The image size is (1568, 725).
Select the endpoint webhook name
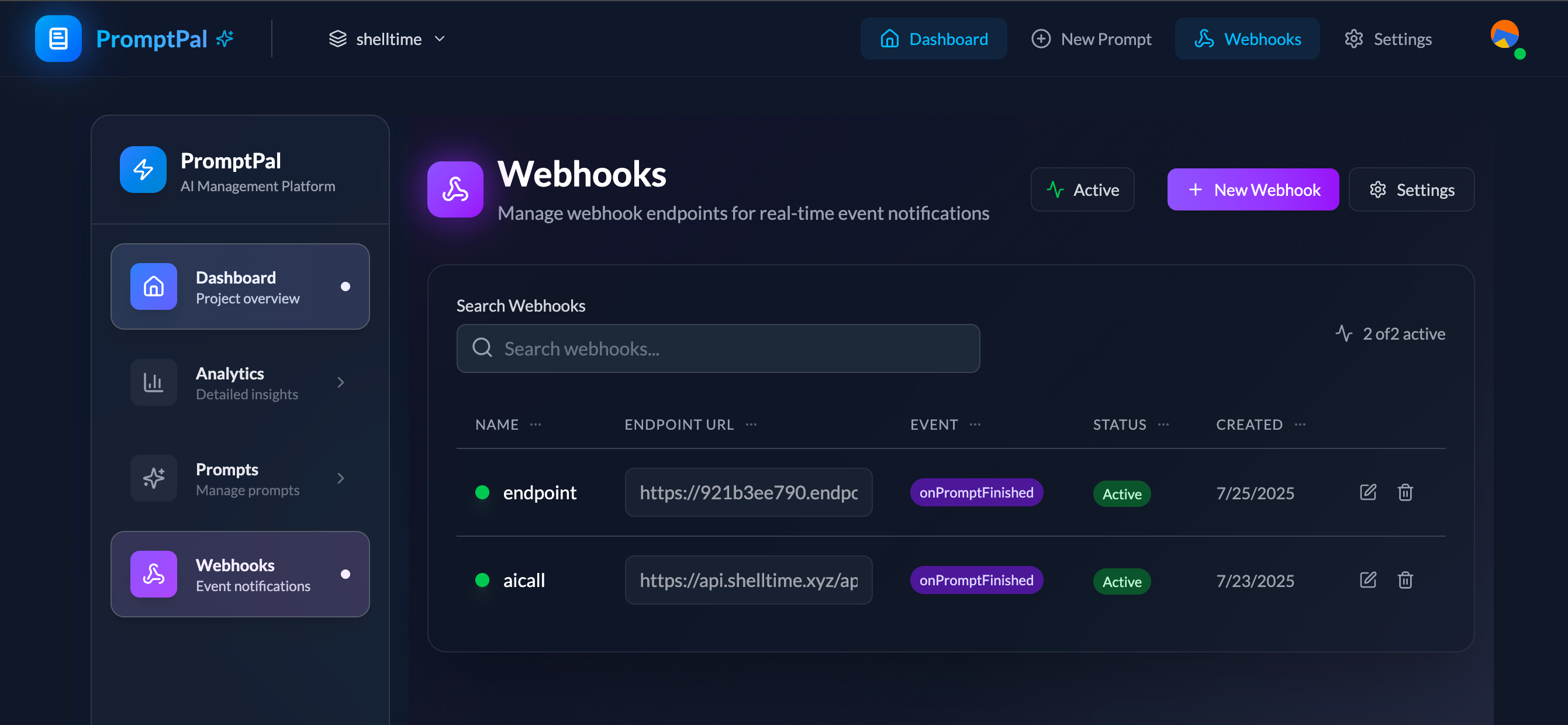click(x=539, y=492)
